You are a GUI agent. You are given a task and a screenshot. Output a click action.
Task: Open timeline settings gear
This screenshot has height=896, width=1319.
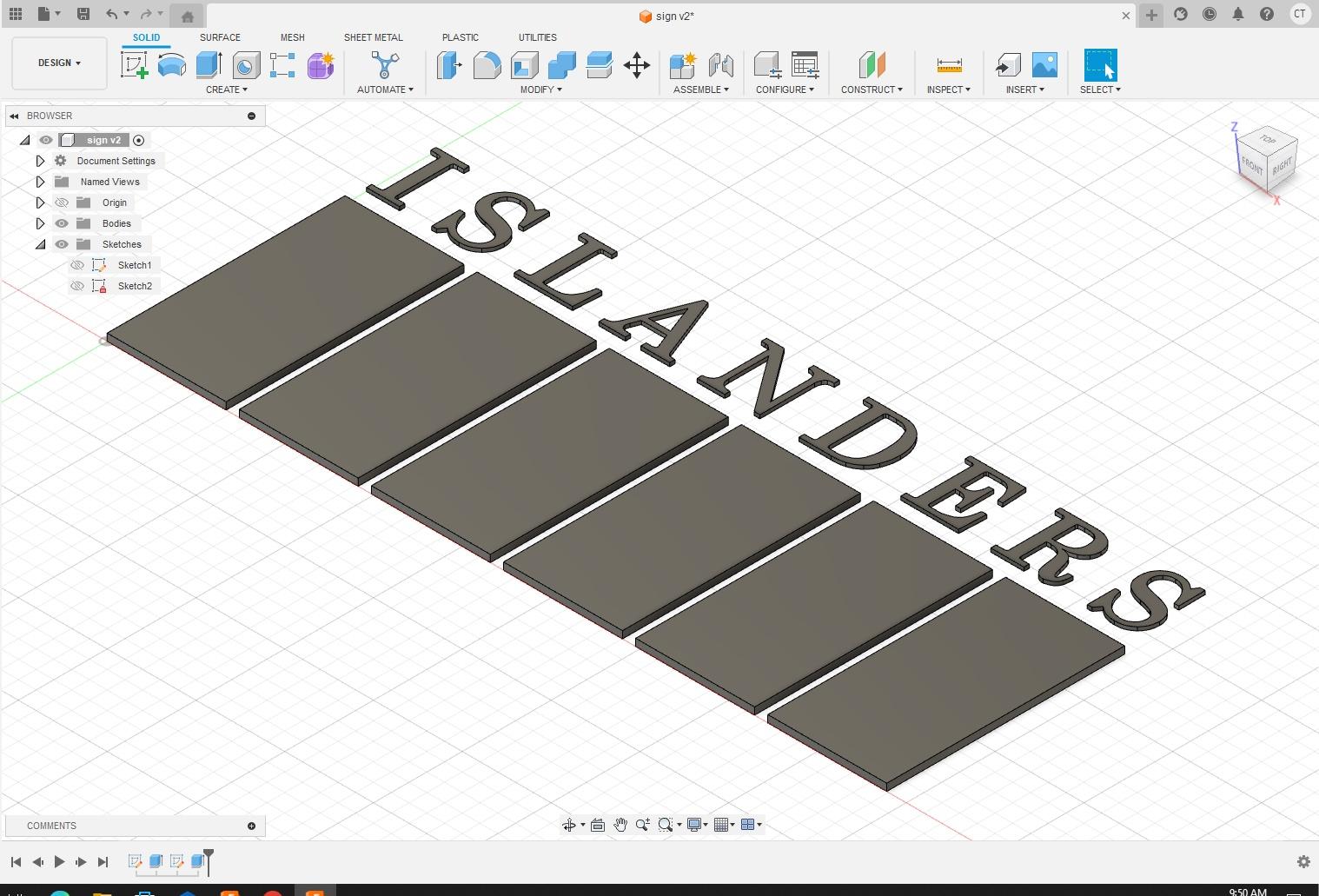[1303, 862]
